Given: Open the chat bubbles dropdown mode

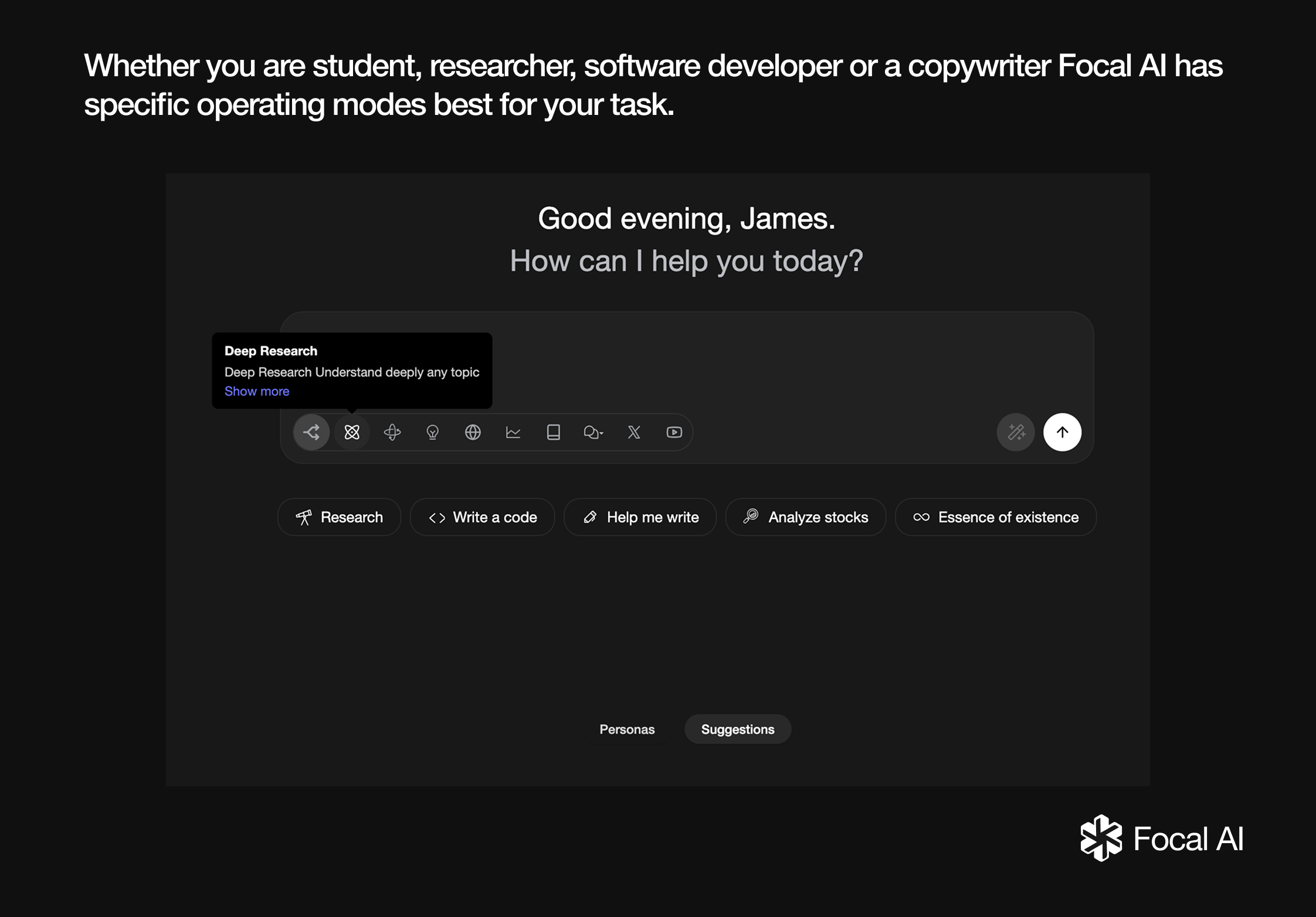Looking at the screenshot, I should [593, 433].
